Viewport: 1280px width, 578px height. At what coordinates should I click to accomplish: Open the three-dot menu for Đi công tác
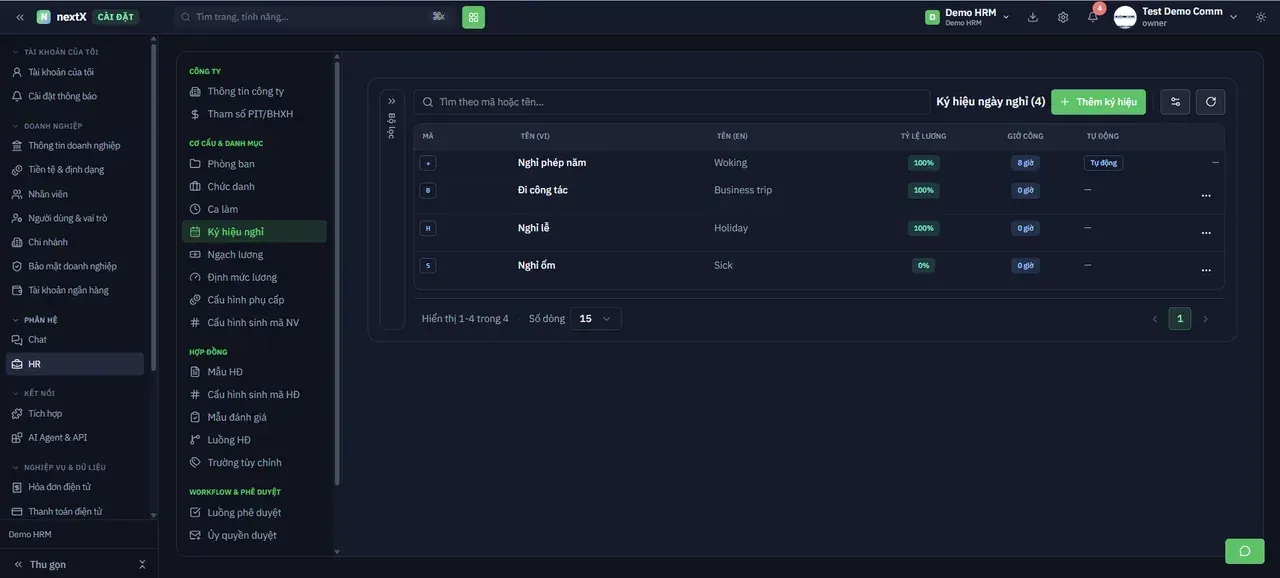(1206, 195)
